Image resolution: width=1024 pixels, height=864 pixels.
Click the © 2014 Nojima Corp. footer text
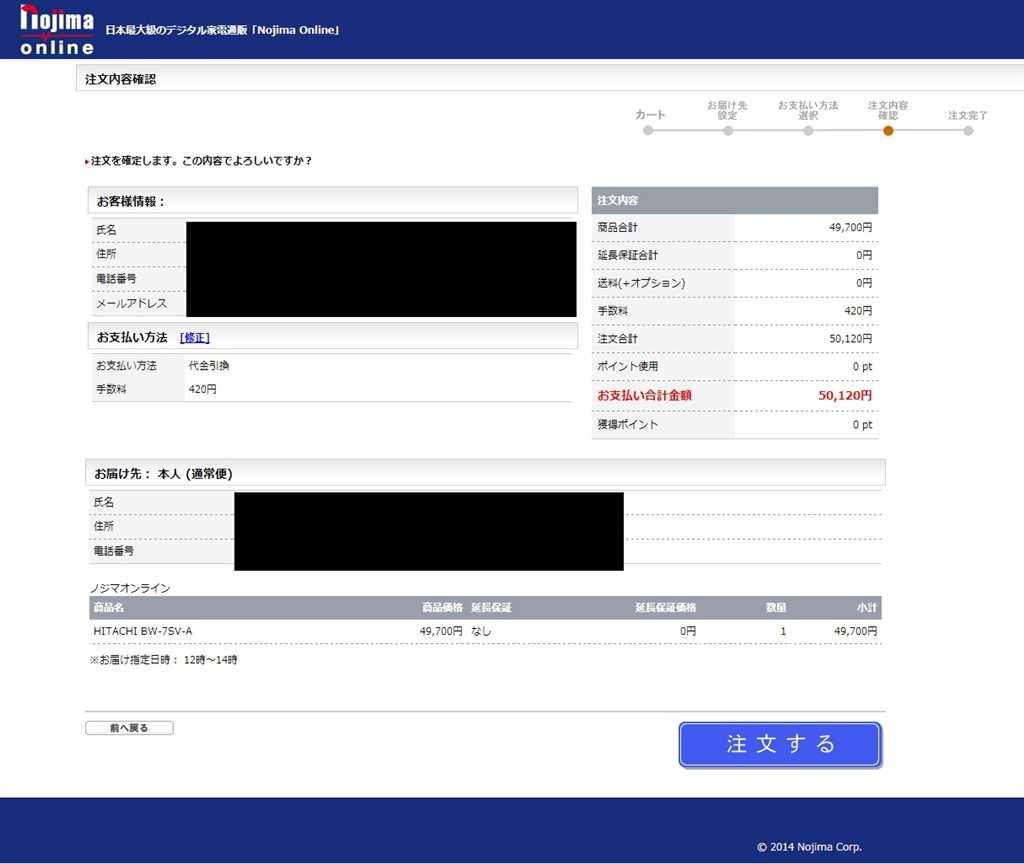[x=810, y=846]
